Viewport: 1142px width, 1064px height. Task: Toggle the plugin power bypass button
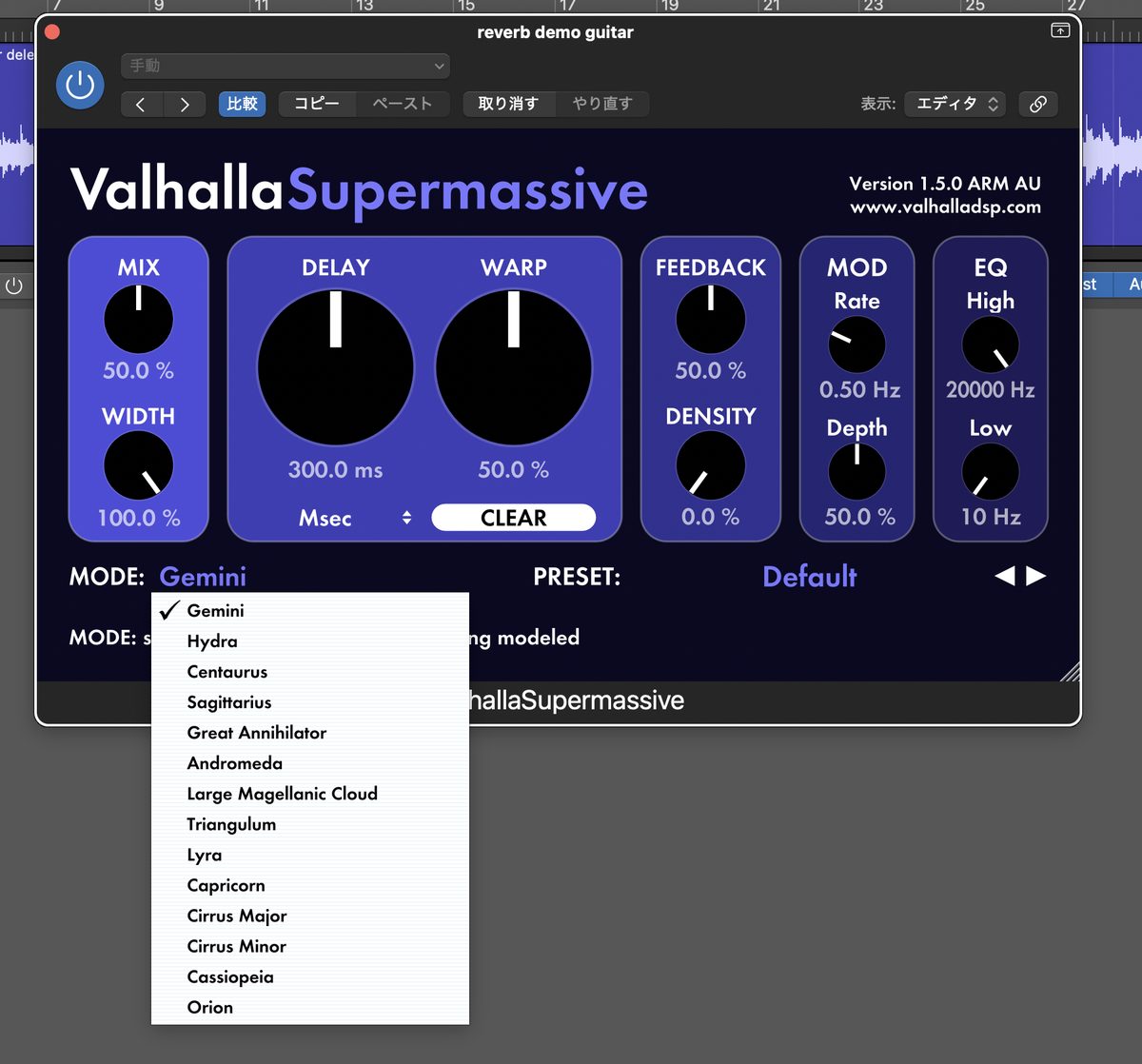pyautogui.click(x=80, y=86)
